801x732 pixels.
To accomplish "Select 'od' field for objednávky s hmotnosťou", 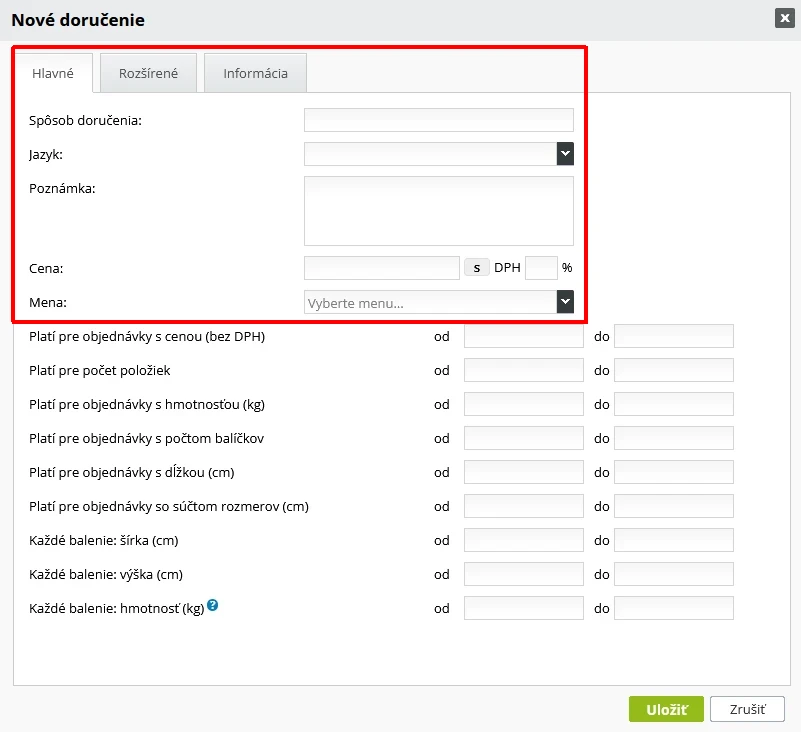I will (x=523, y=404).
